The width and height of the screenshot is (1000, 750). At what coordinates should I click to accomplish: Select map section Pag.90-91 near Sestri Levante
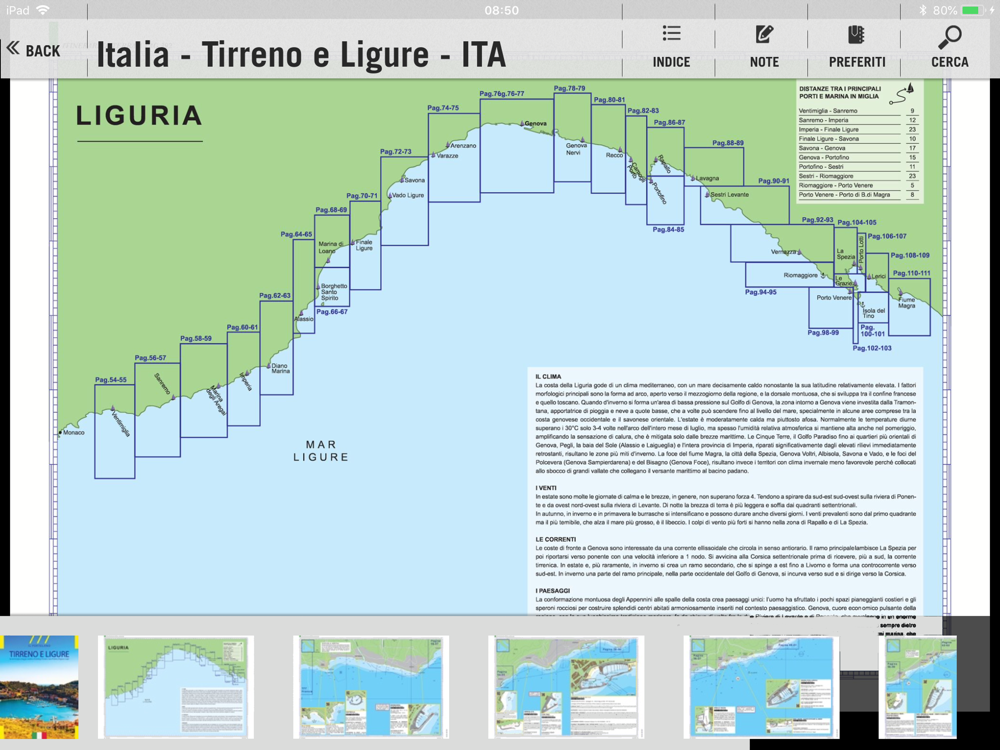click(x=745, y=205)
